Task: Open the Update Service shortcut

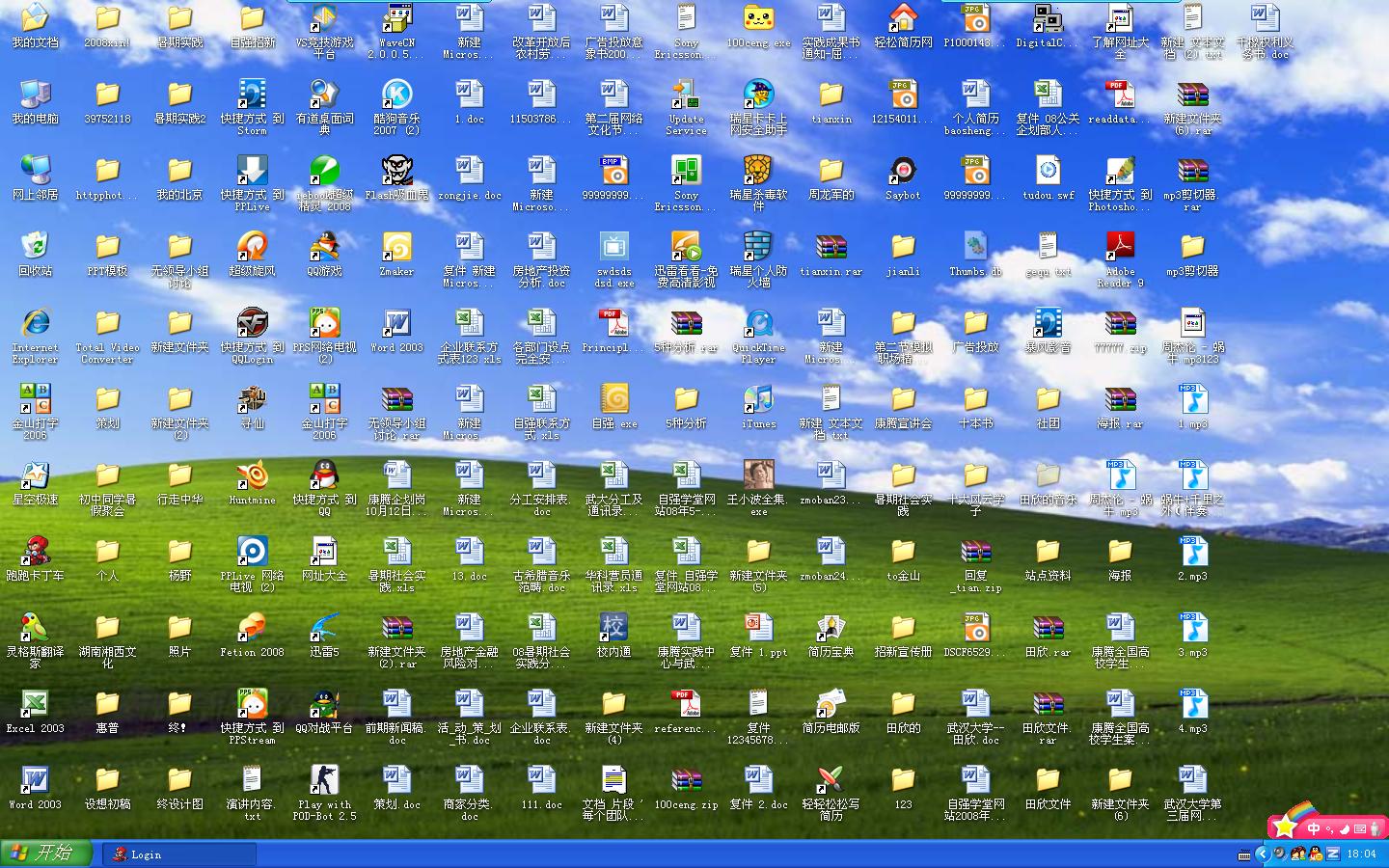Action: (x=686, y=107)
